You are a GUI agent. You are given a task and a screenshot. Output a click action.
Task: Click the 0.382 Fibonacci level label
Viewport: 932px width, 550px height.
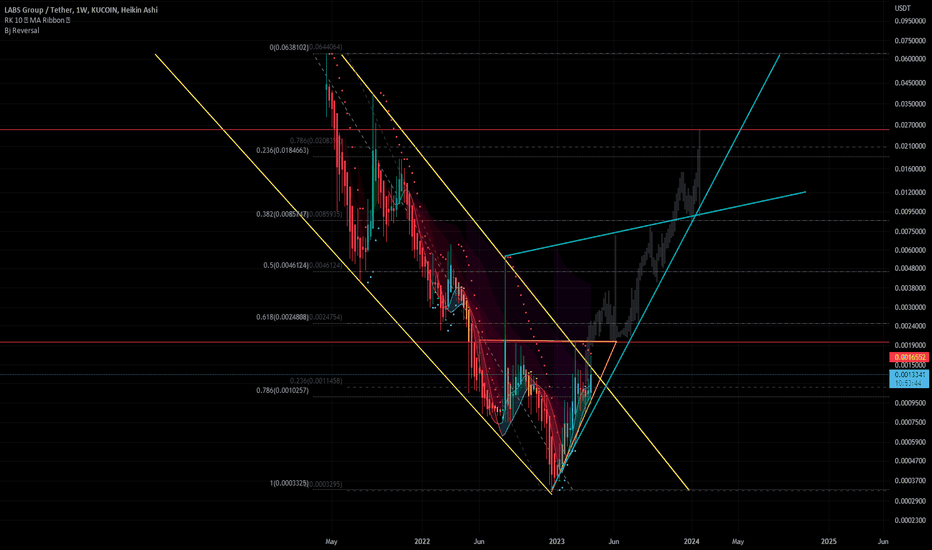(282, 213)
